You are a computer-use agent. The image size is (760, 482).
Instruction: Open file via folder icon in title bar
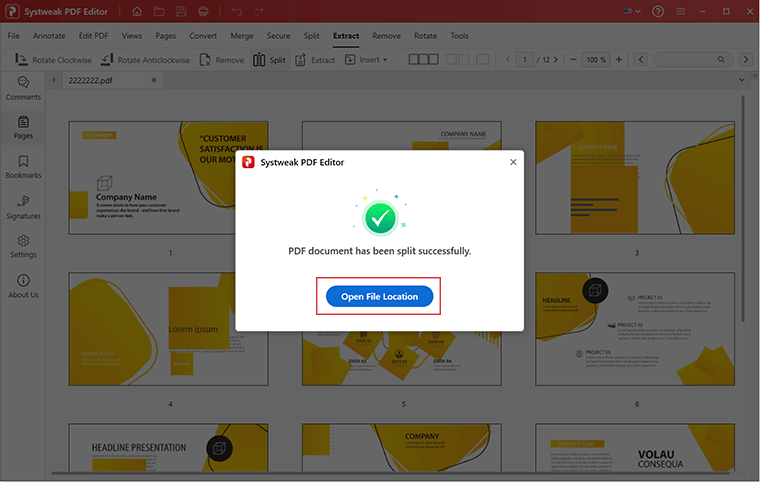point(159,11)
